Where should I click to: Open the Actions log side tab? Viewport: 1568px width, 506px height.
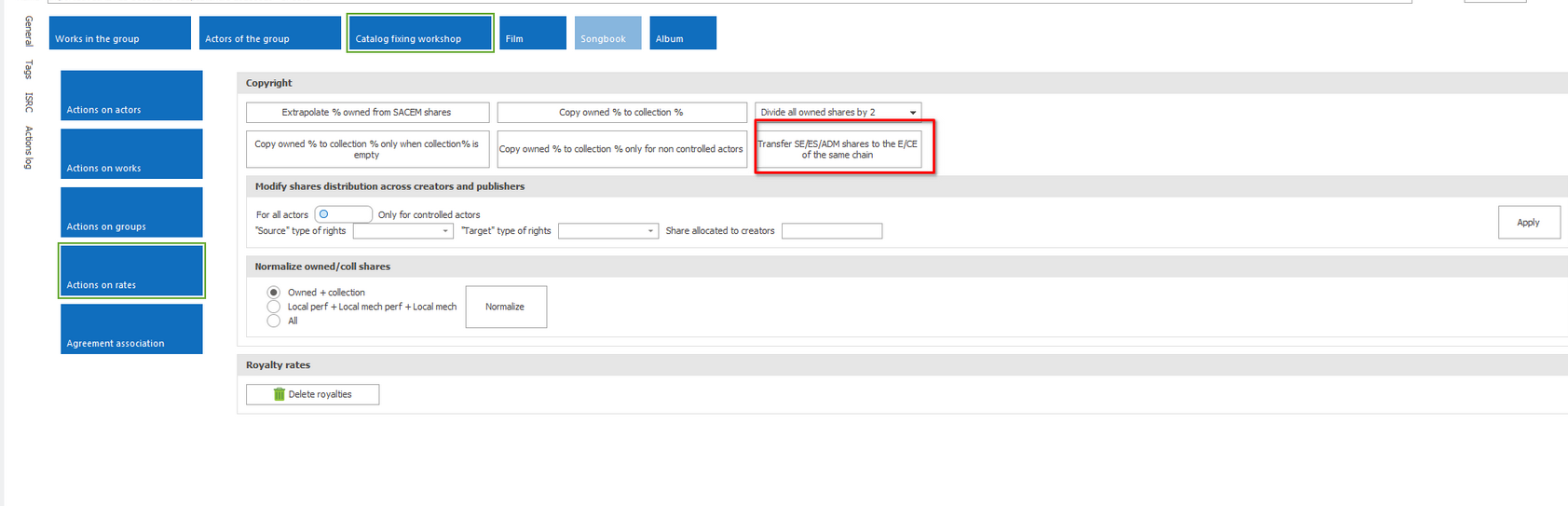[29, 147]
